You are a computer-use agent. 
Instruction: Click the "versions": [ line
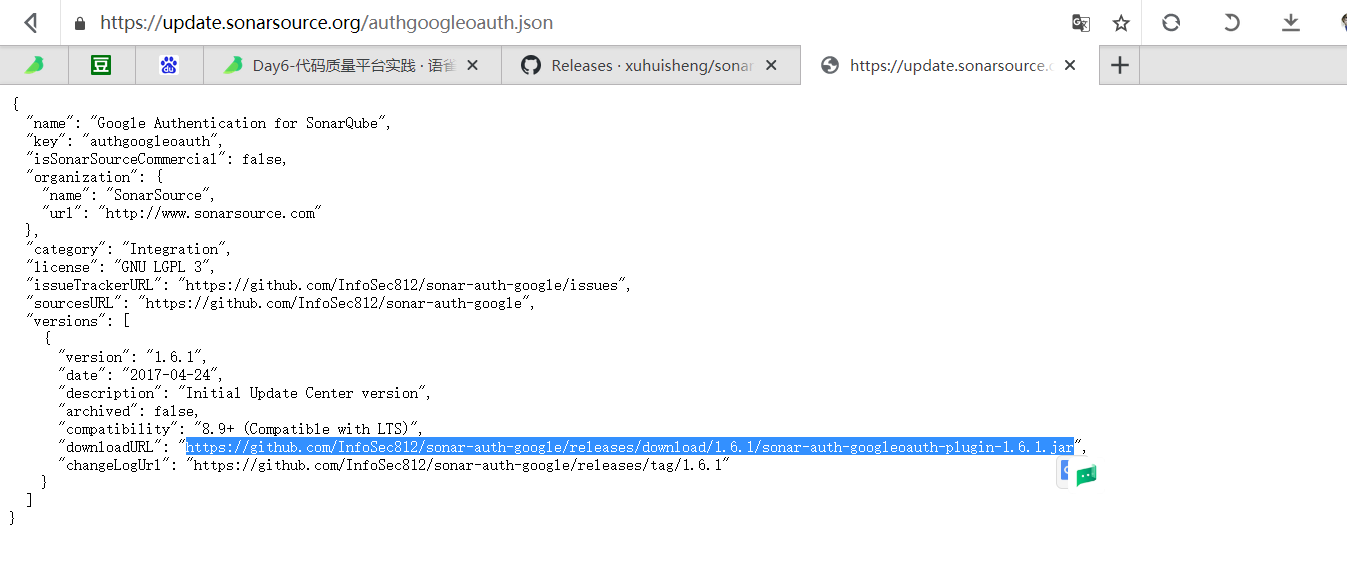pyautogui.click(x=80, y=321)
